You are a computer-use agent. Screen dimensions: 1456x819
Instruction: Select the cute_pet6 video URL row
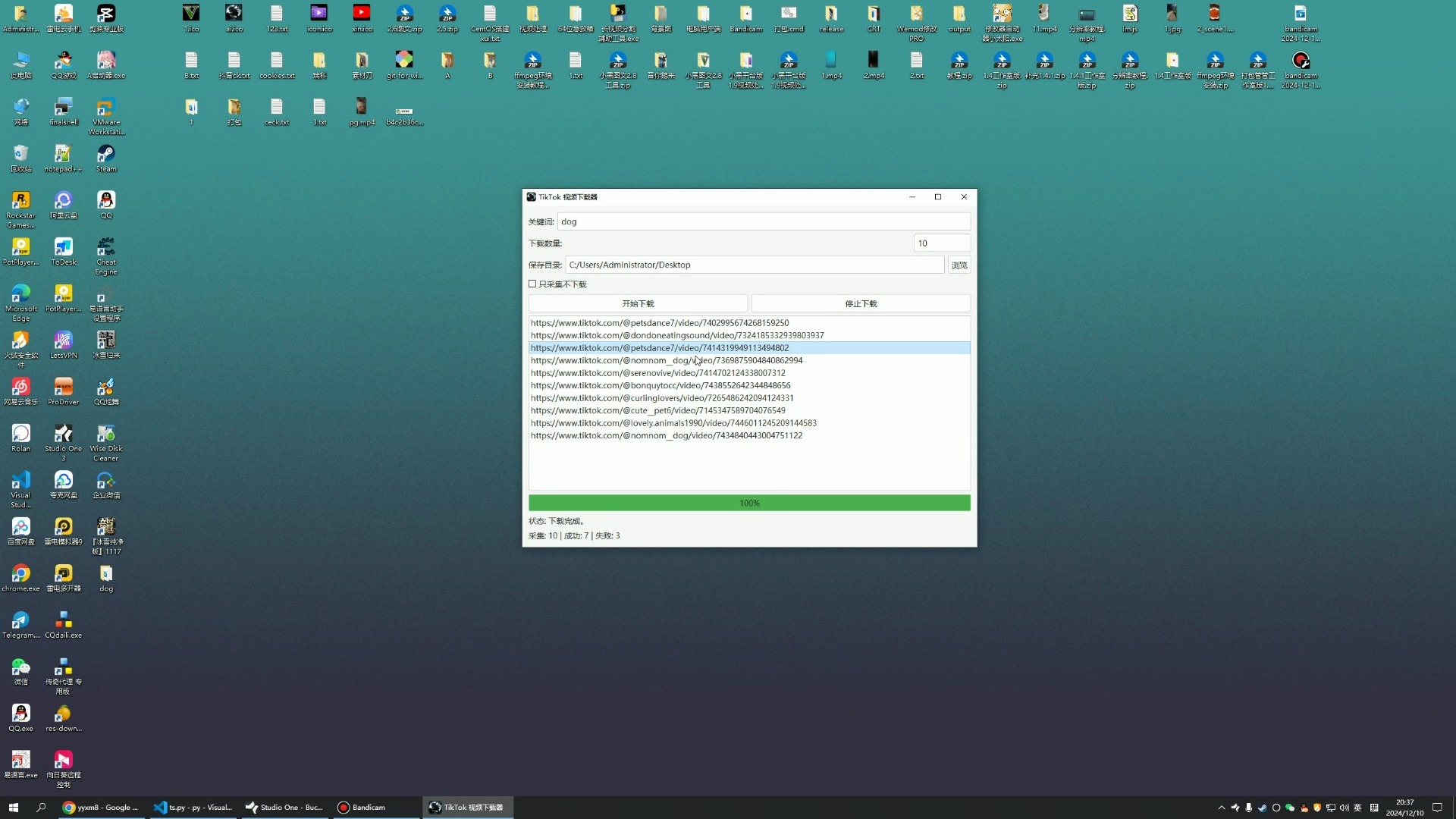(x=749, y=410)
